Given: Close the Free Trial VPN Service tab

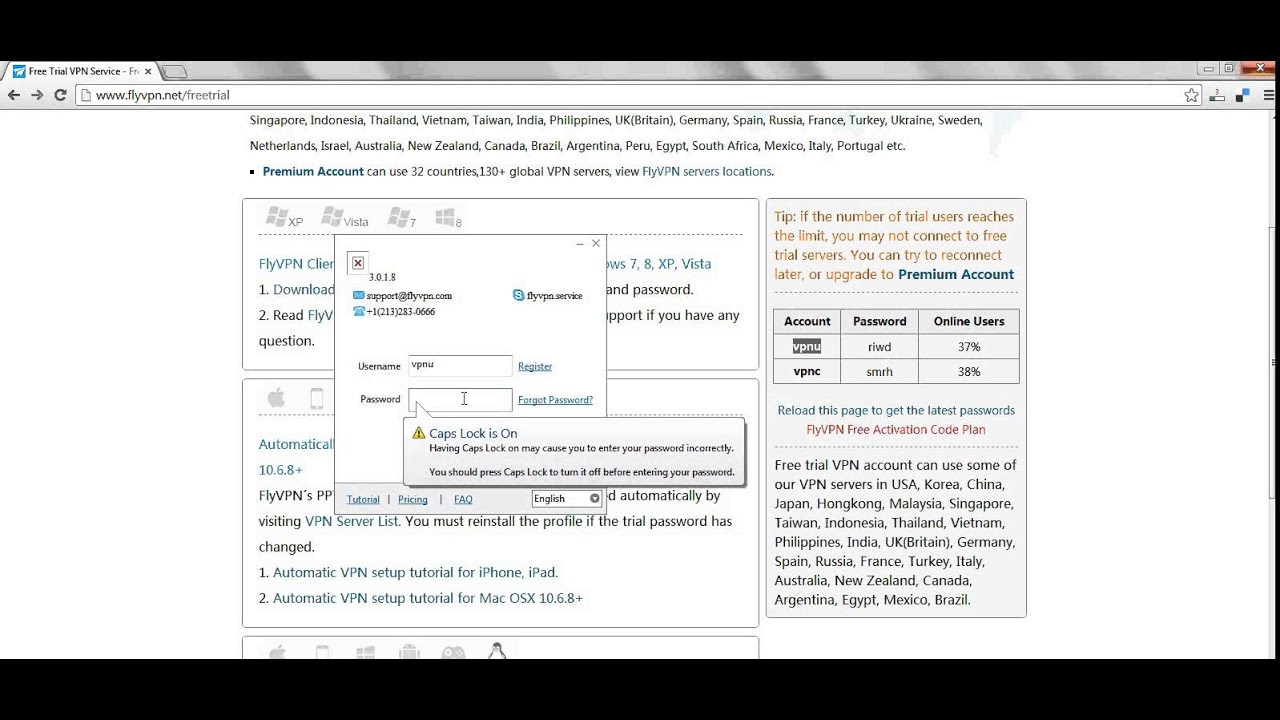Looking at the screenshot, I should tap(148, 71).
